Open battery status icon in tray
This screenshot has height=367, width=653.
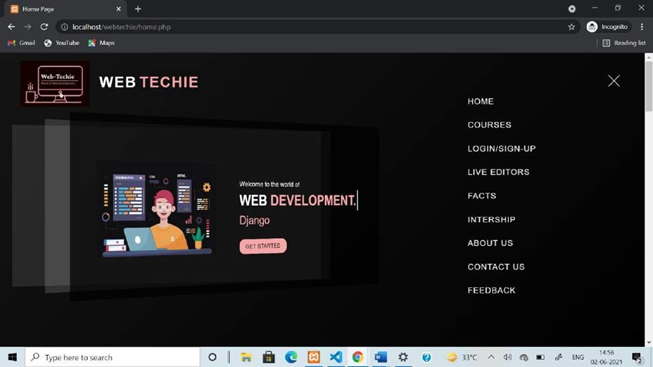point(541,357)
